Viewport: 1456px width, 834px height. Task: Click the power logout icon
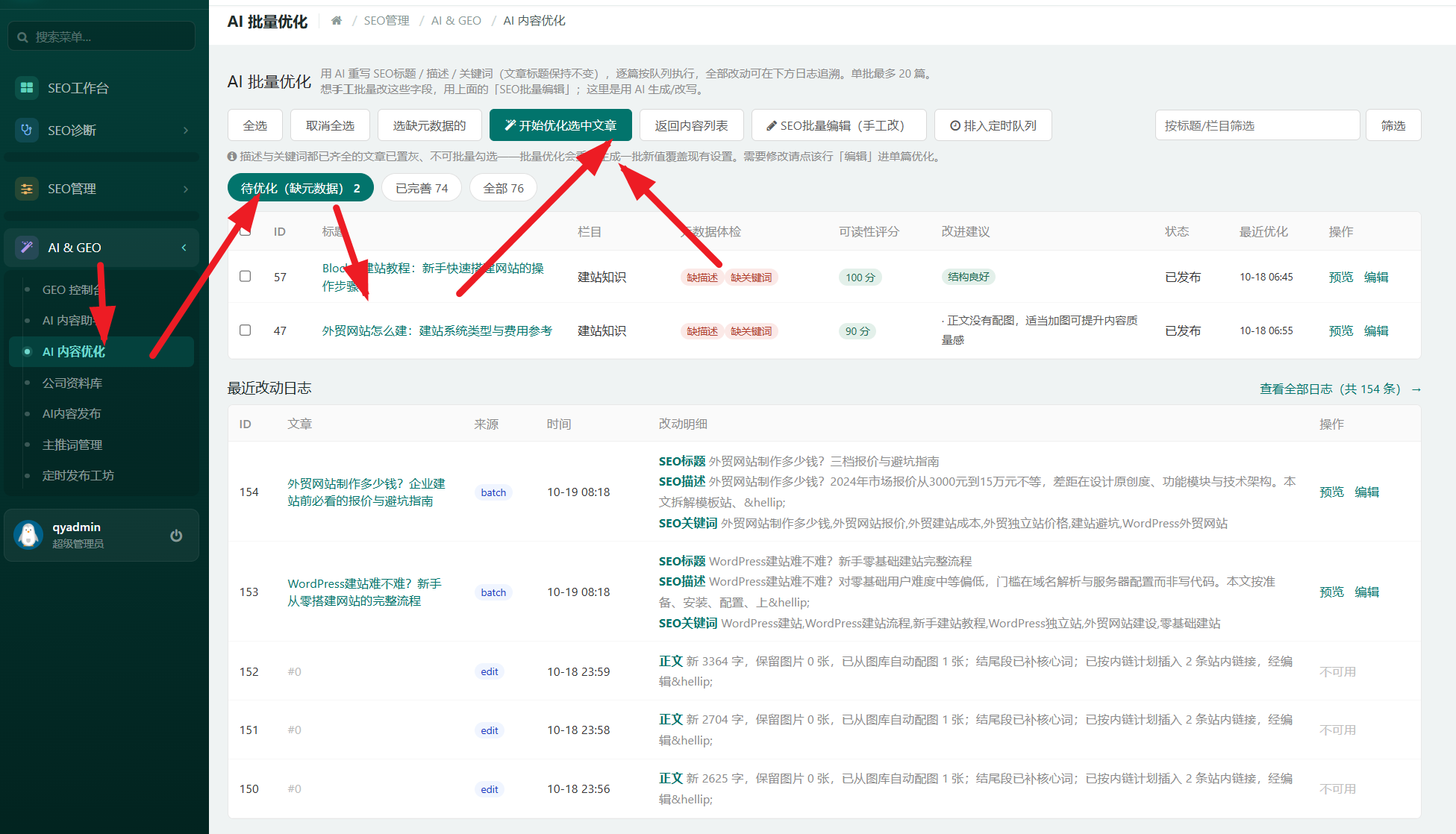tap(176, 535)
